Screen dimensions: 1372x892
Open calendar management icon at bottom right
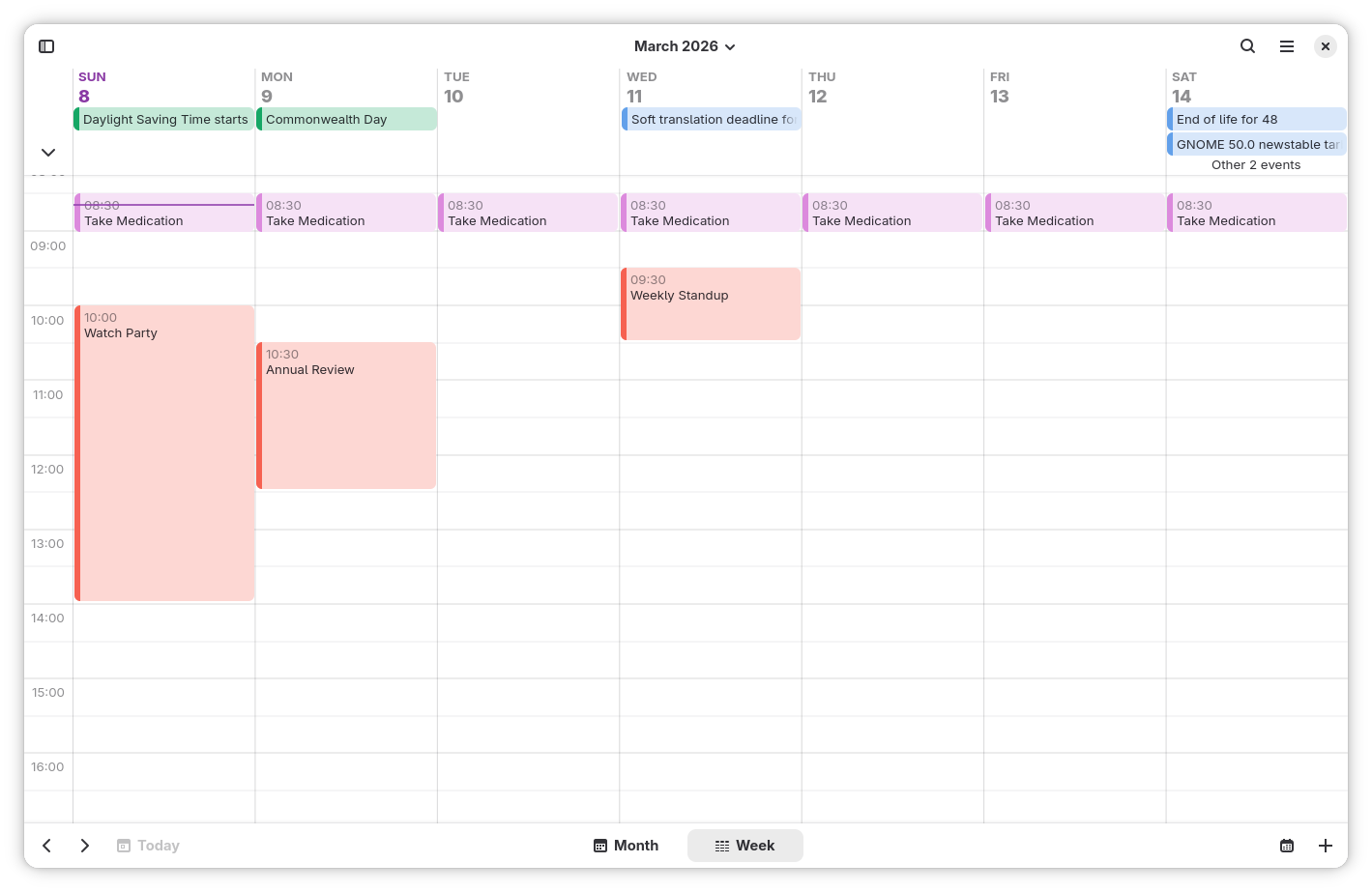tap(1286, 846)
